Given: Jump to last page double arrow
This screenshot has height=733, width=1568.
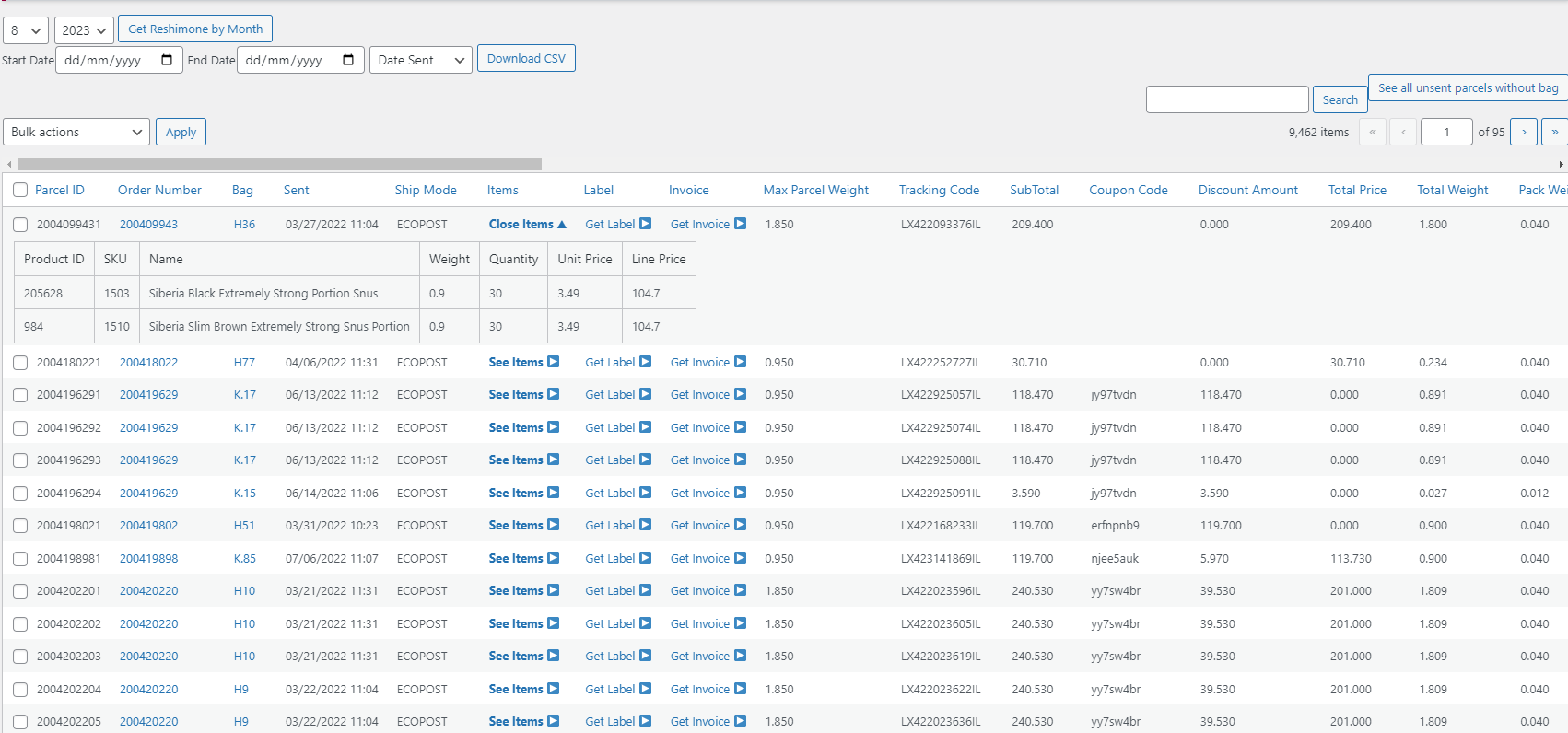Looking at the screenshot, I should (x=1554, y=132).
